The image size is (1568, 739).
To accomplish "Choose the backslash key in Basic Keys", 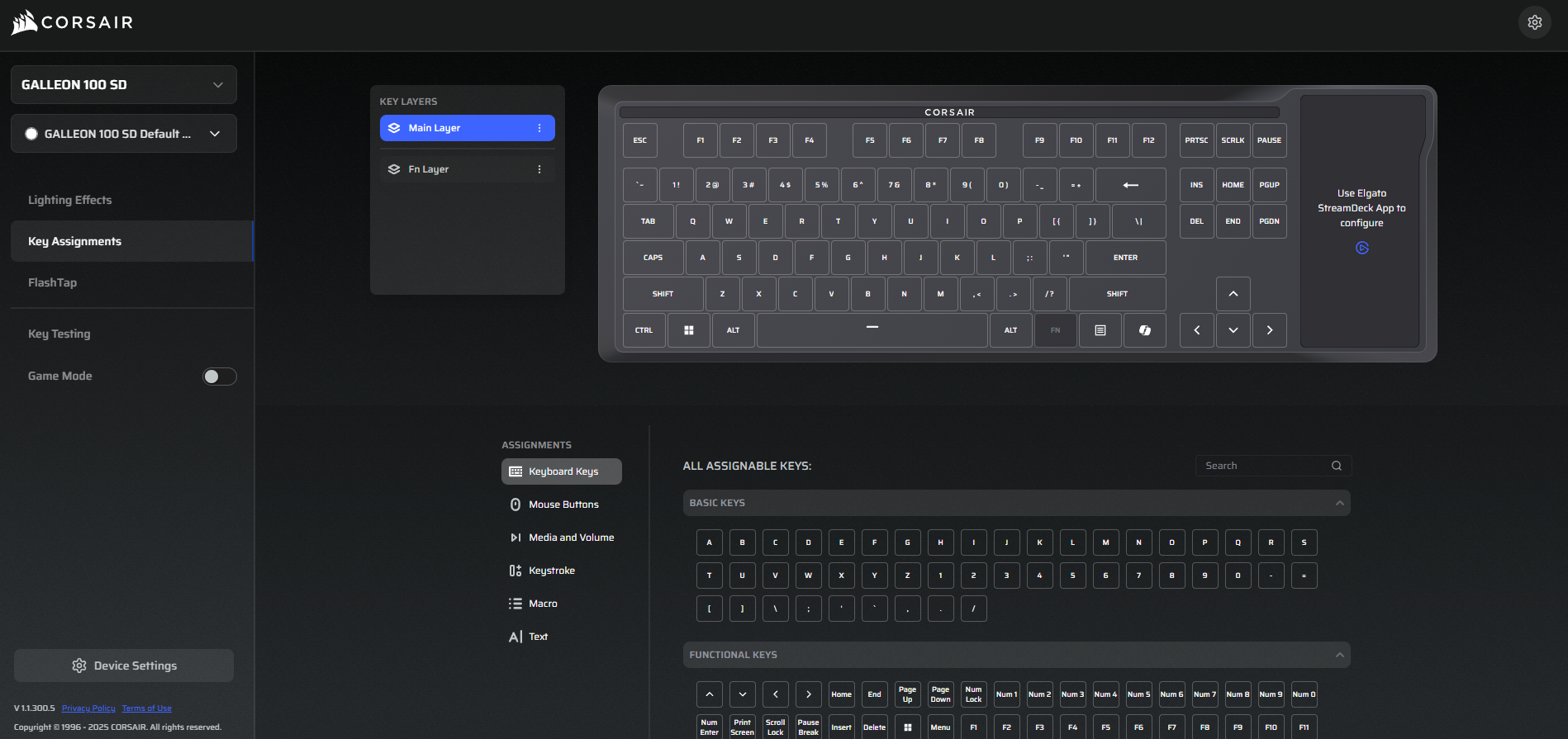I will click(775, 609).
